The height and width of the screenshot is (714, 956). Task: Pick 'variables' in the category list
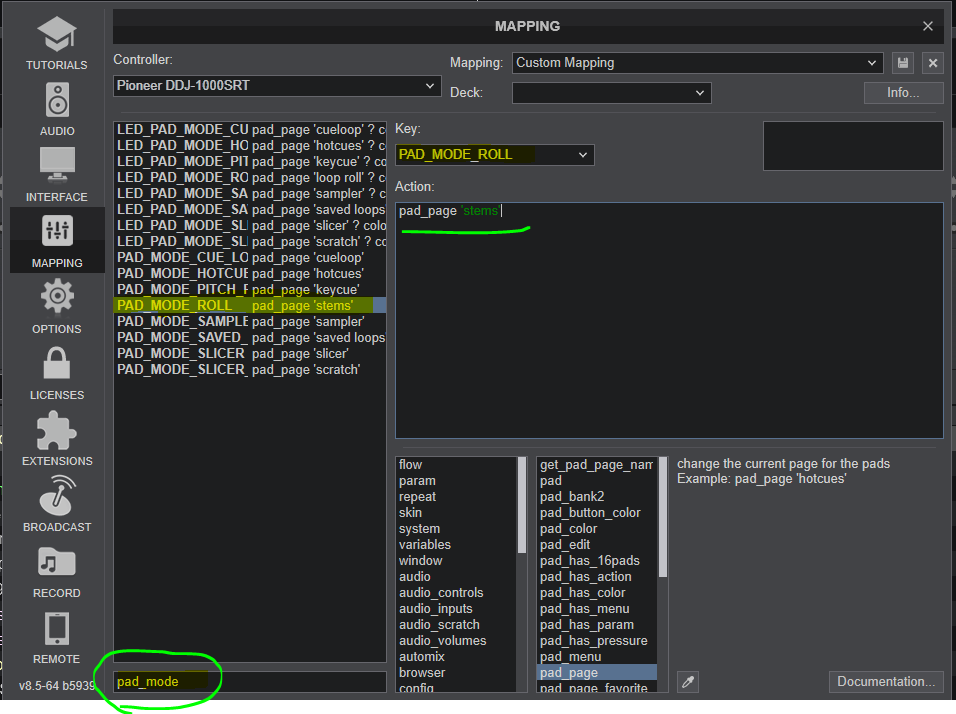[456, 545]
